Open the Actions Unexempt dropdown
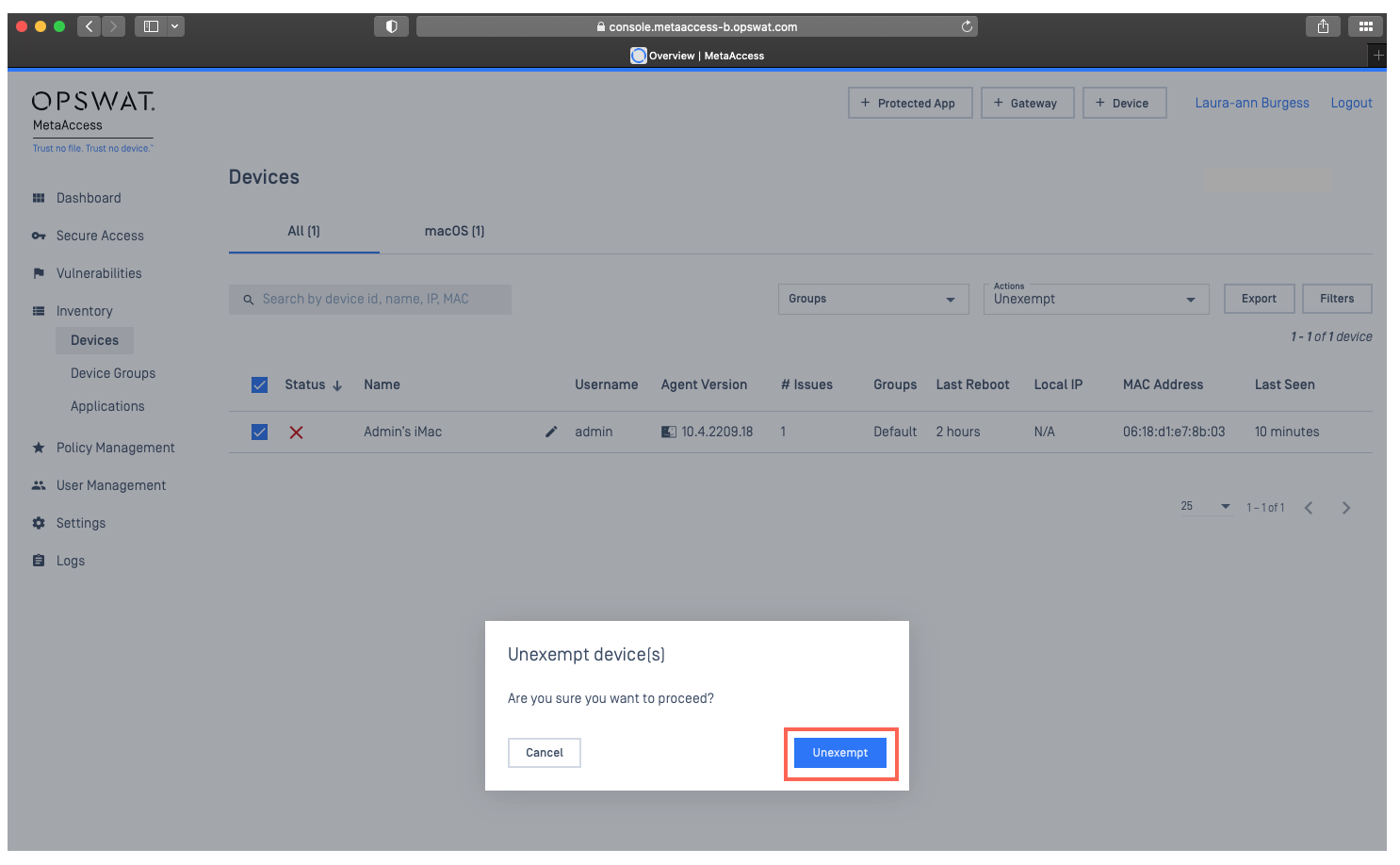The width and height of the screenshot is (1400, 865). [x=1096, y=299]
